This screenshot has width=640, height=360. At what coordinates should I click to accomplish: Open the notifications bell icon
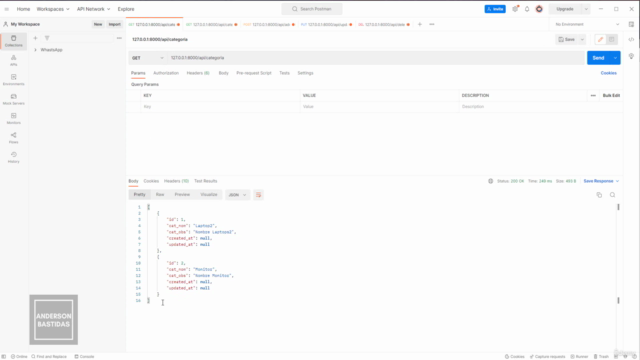click(x=527, y=9)
